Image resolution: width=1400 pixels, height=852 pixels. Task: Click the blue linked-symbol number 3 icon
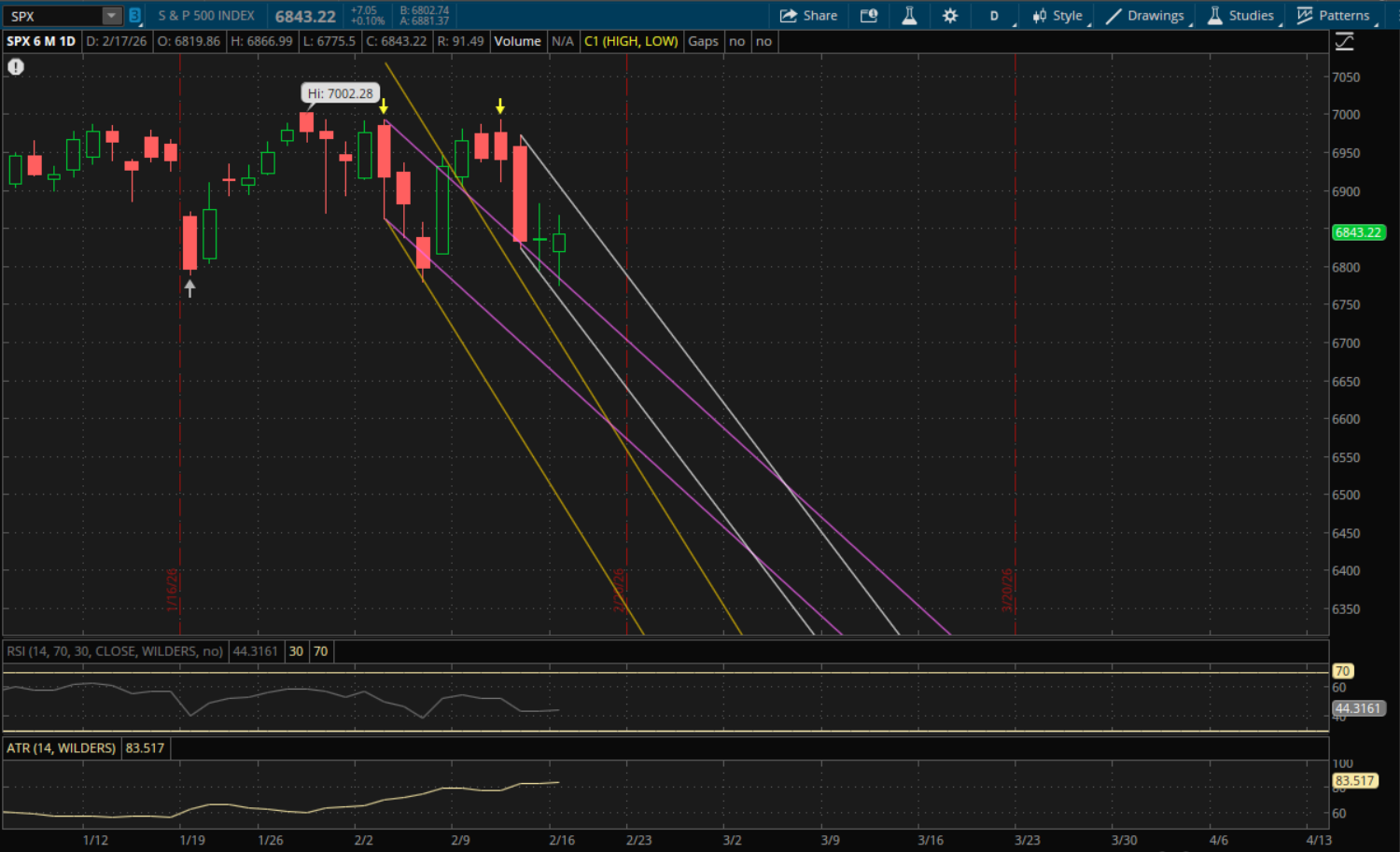point(134,16)
